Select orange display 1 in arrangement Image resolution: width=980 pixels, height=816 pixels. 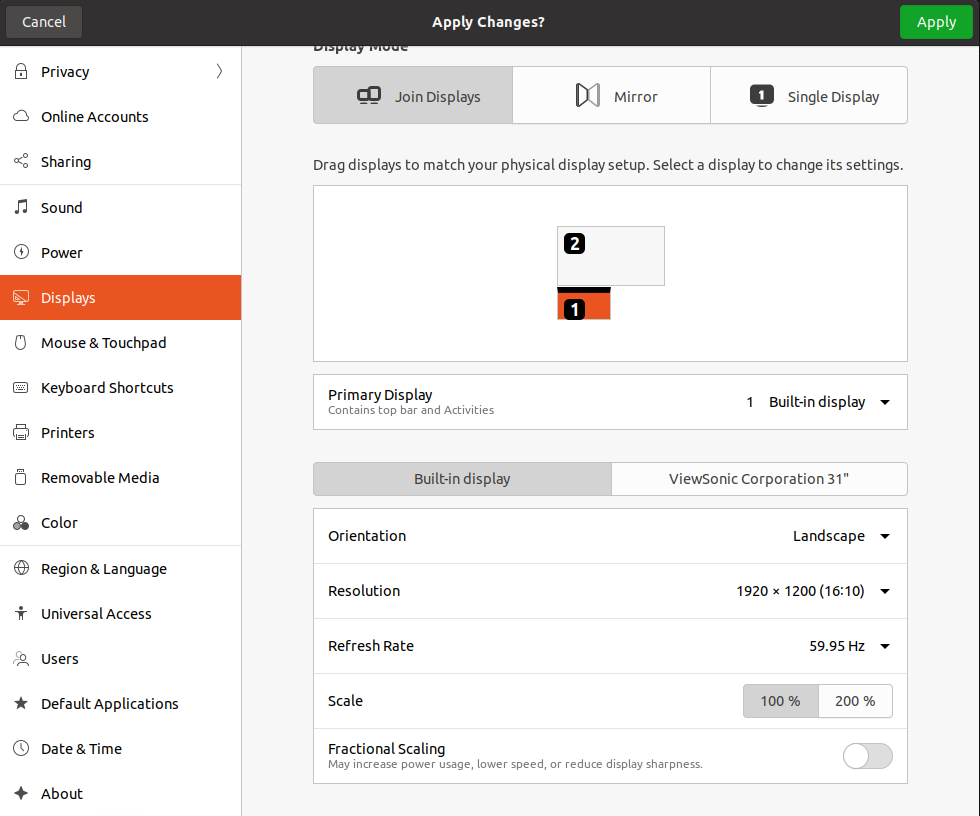(x=584, y=304)
